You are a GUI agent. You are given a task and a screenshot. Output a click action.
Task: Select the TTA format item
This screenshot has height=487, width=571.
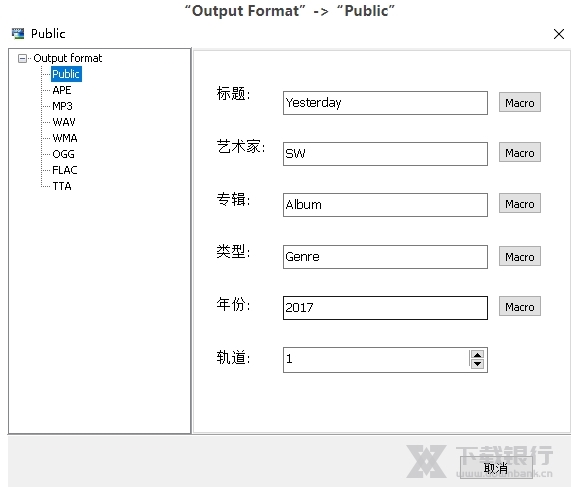[62, 186]
